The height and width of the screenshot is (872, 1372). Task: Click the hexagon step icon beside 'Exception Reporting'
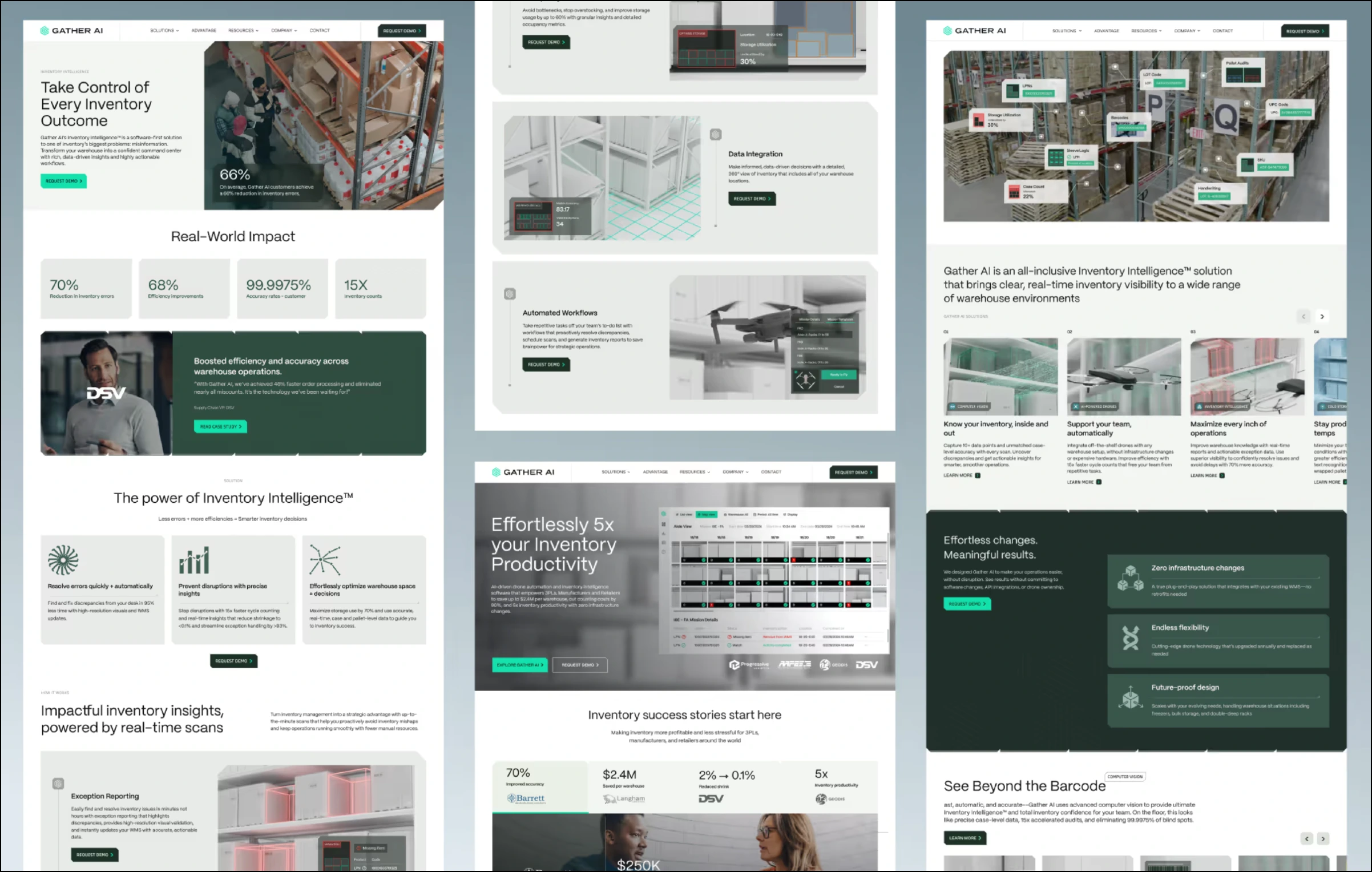58,784
